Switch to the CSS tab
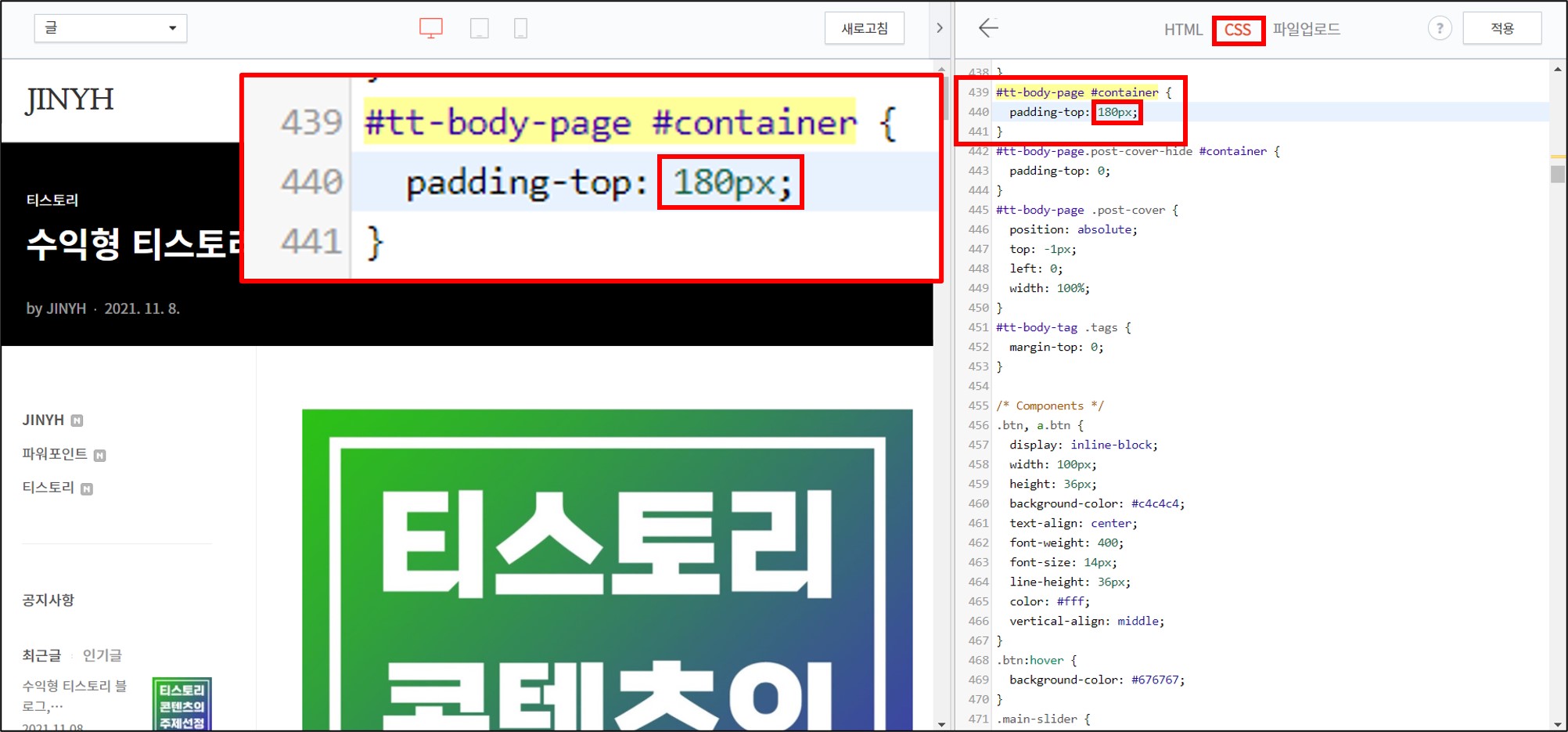 point(1238,30)
